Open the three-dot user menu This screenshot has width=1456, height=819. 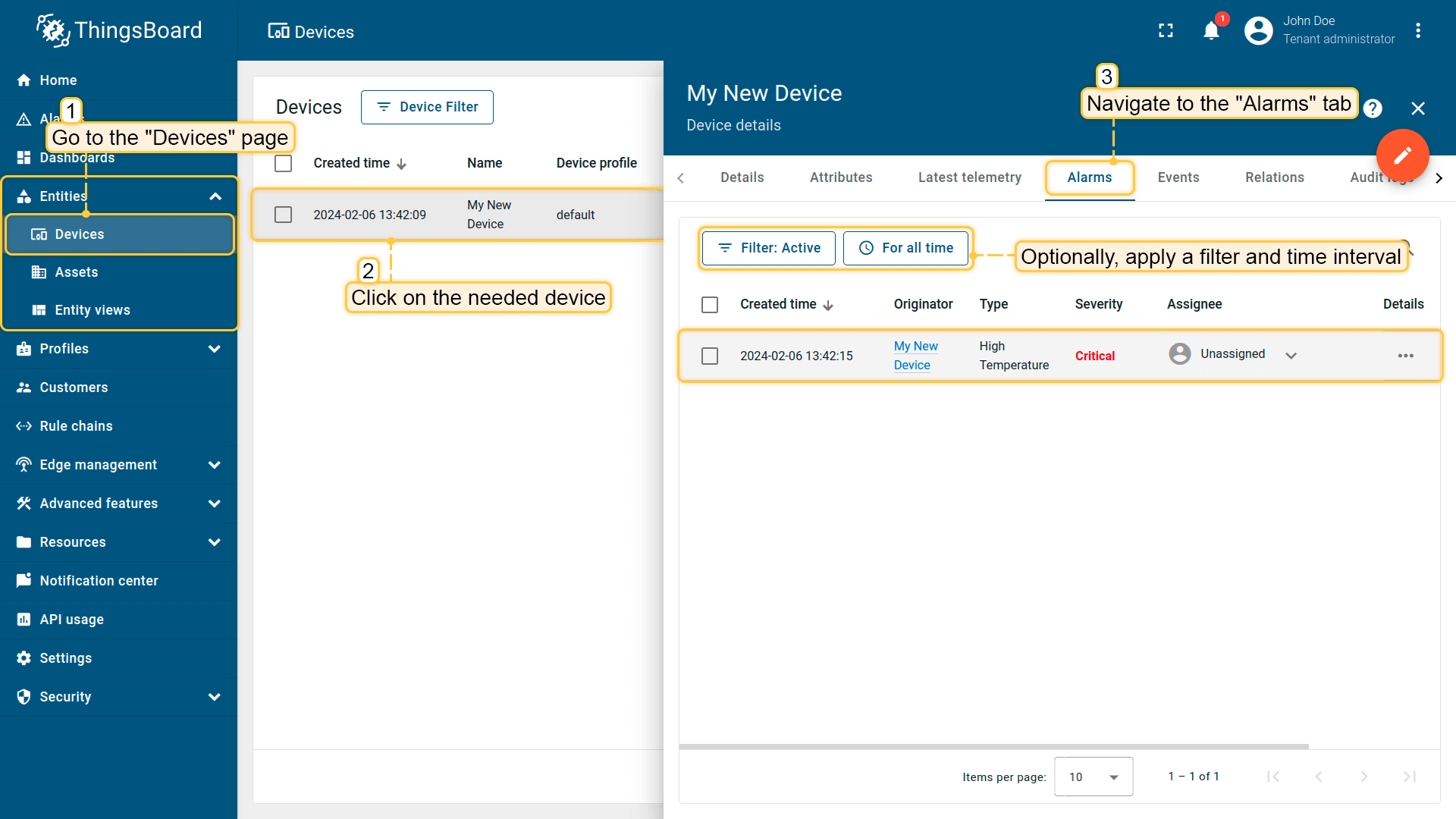tap(1418, 31)
